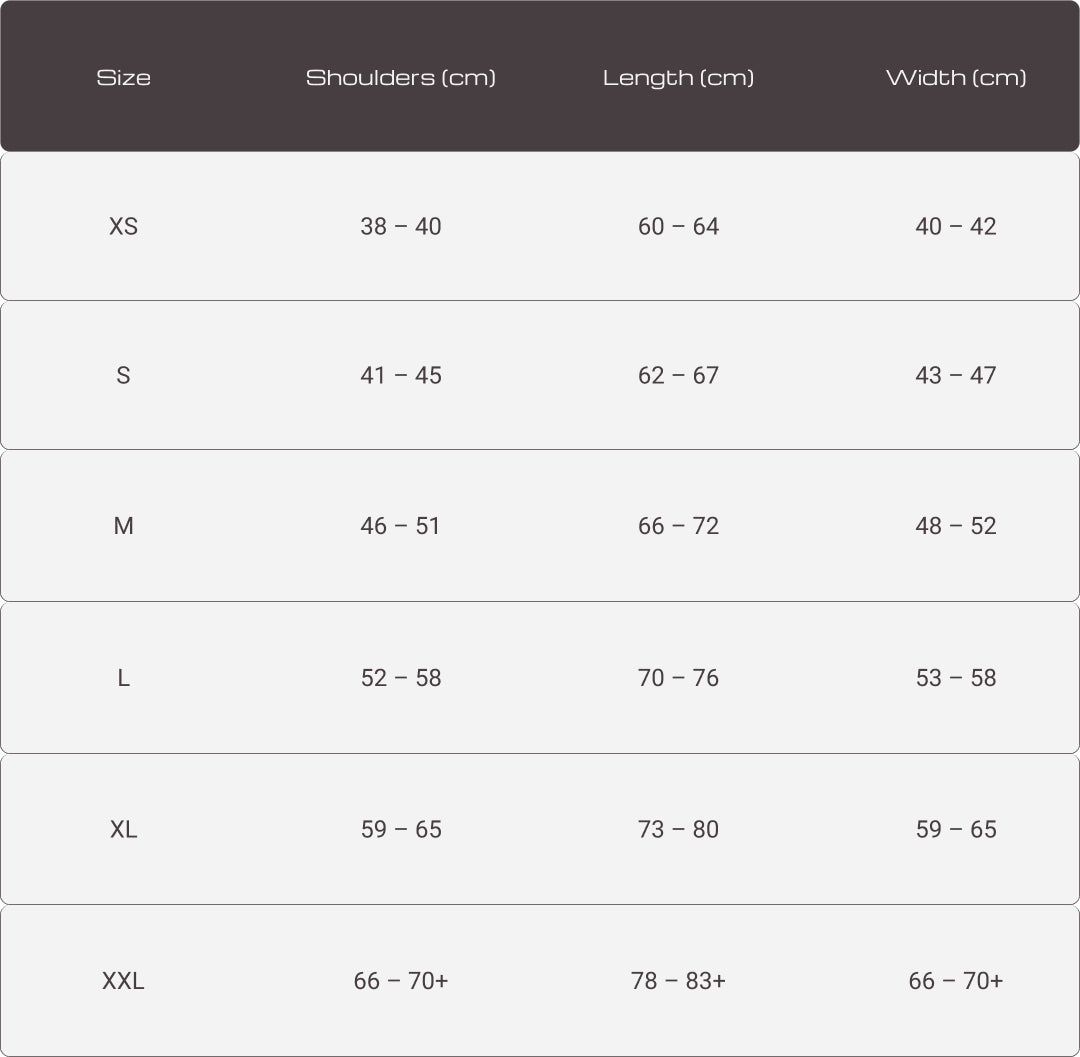Select the M size row label
1080x1057 pixels.
tap(123, 526)
